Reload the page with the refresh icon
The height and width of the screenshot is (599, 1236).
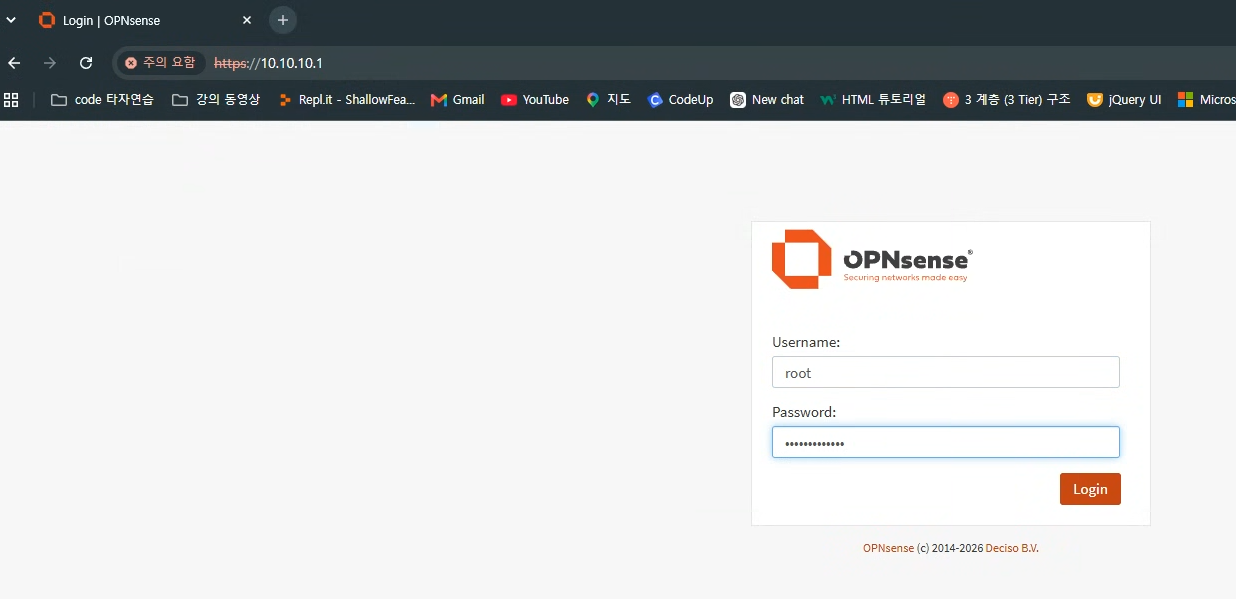86,63
